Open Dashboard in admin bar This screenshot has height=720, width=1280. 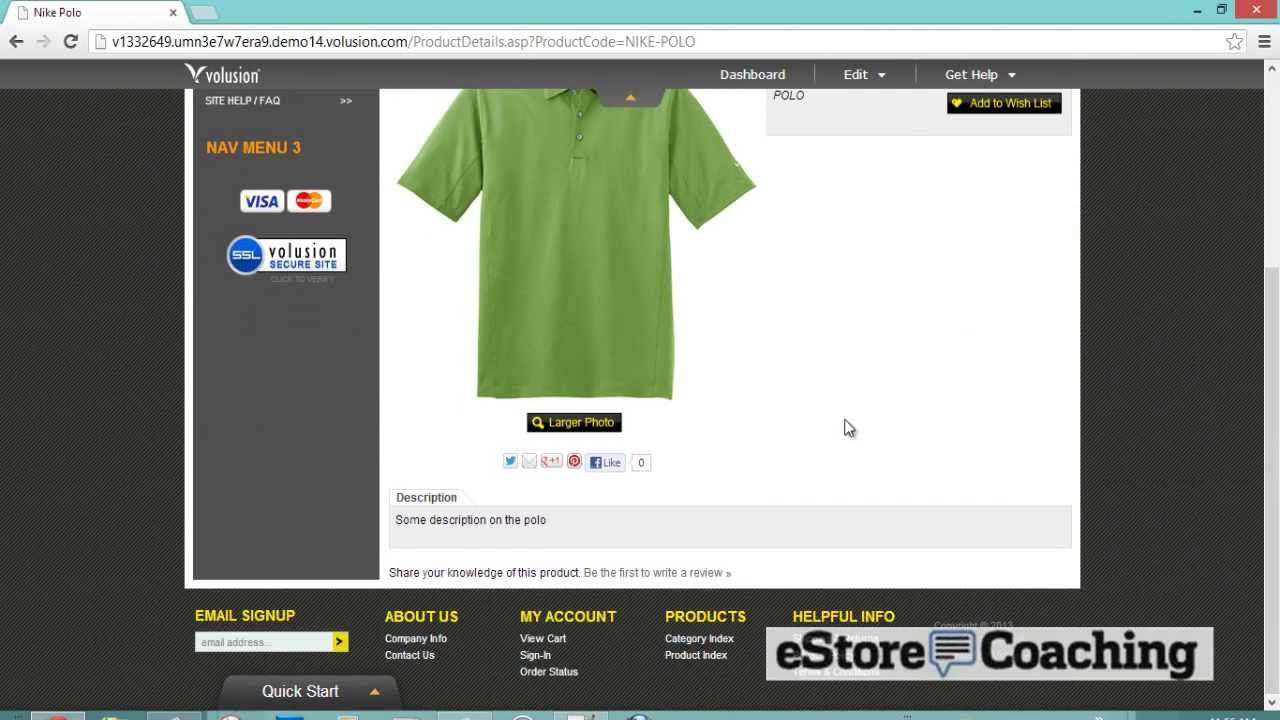(x=752, y=74)
